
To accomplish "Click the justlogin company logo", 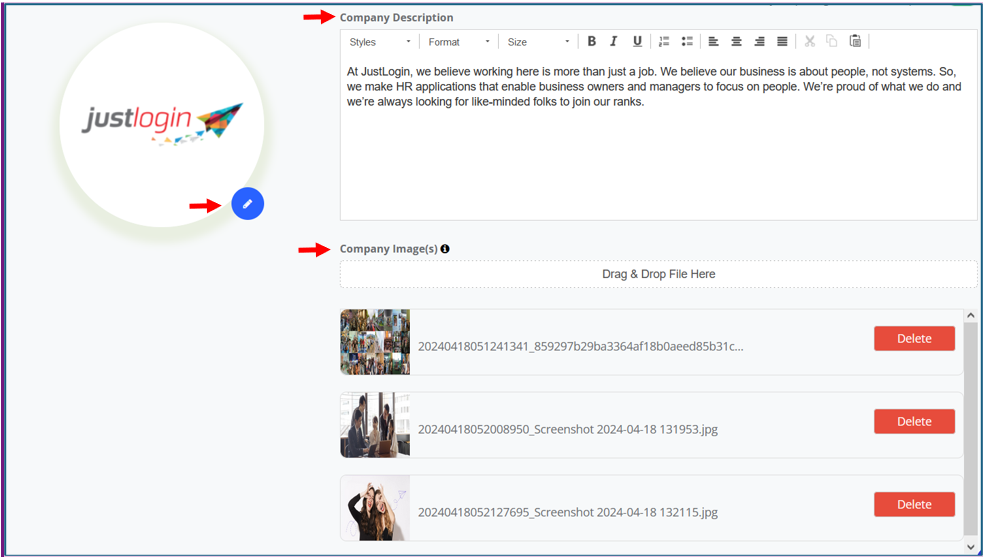I will pos(162,124).
